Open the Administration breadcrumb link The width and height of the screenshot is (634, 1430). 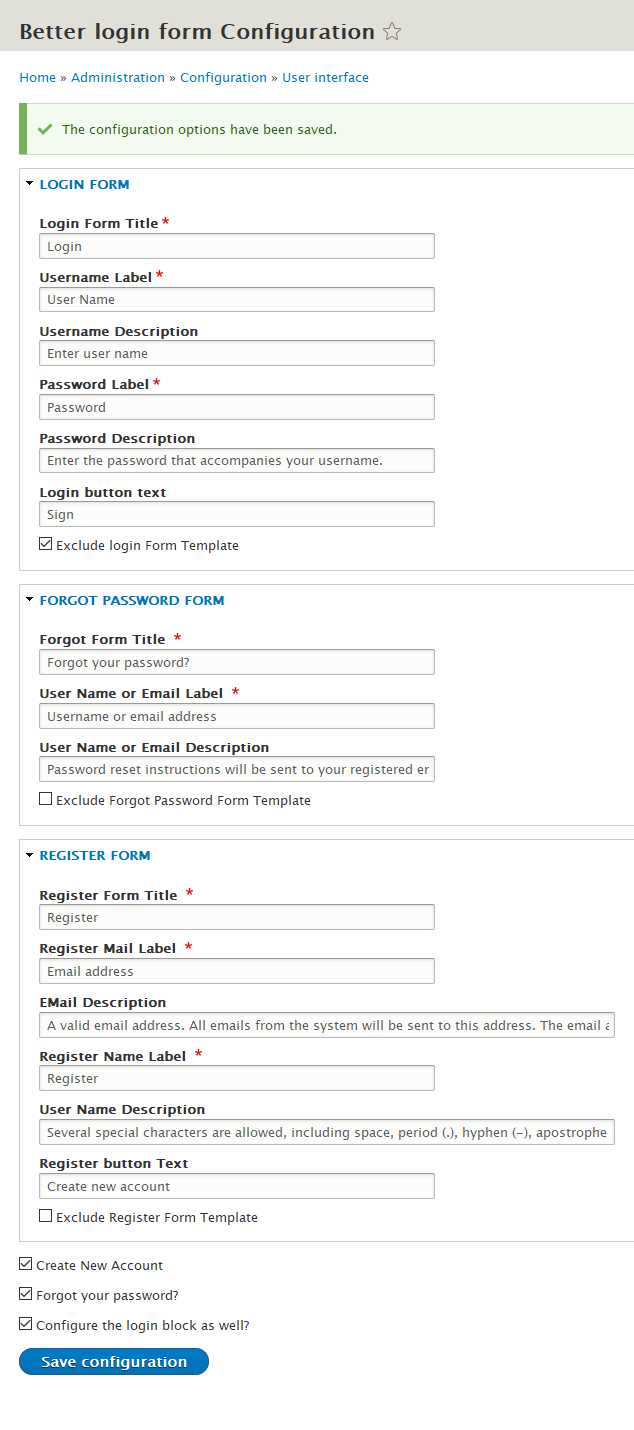118,77
